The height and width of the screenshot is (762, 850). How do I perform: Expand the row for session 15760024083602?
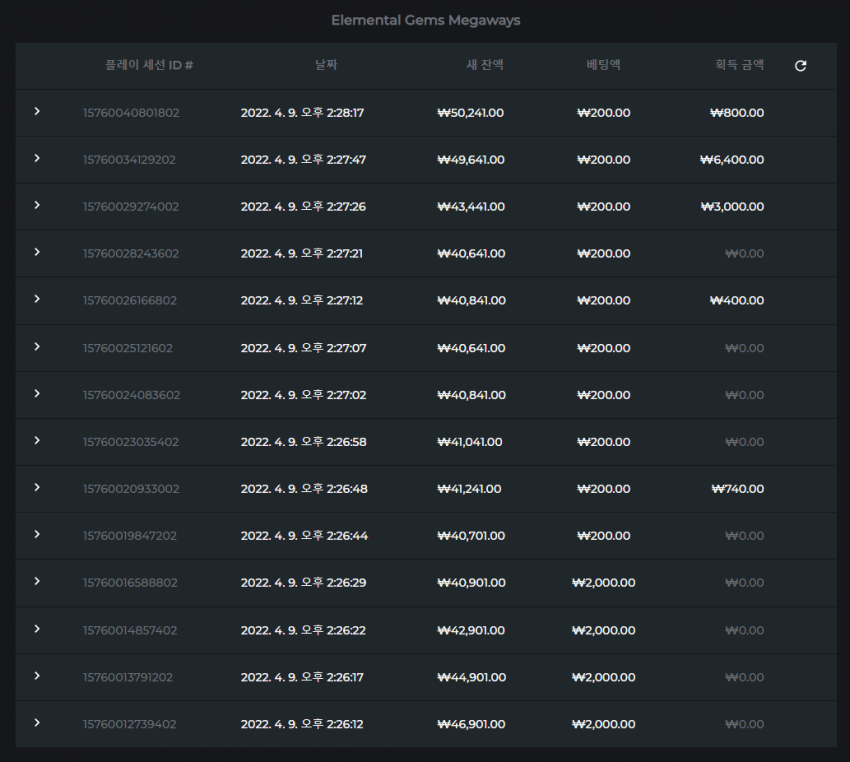point(37,393)
